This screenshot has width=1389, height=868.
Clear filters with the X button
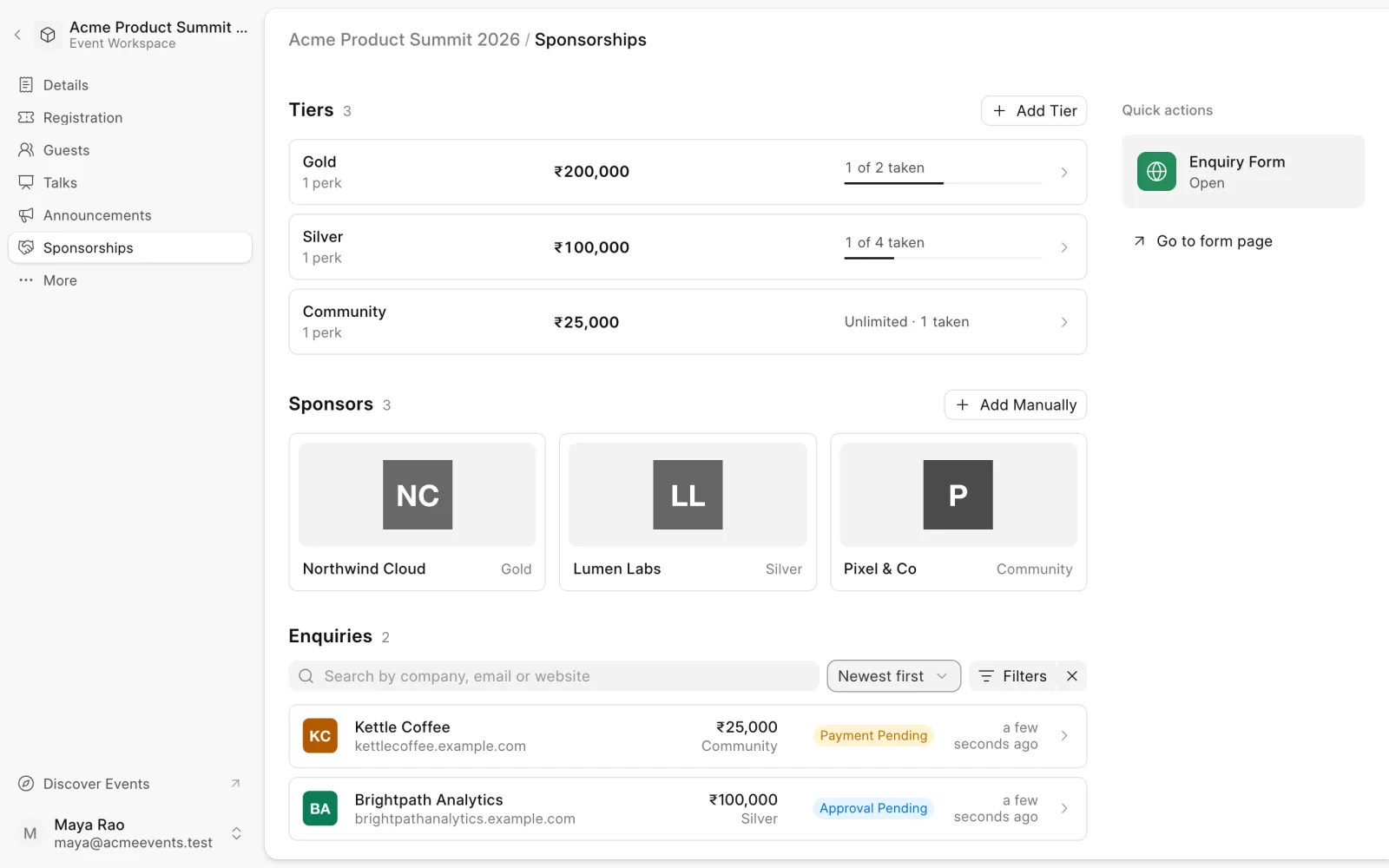(1072, 676)
